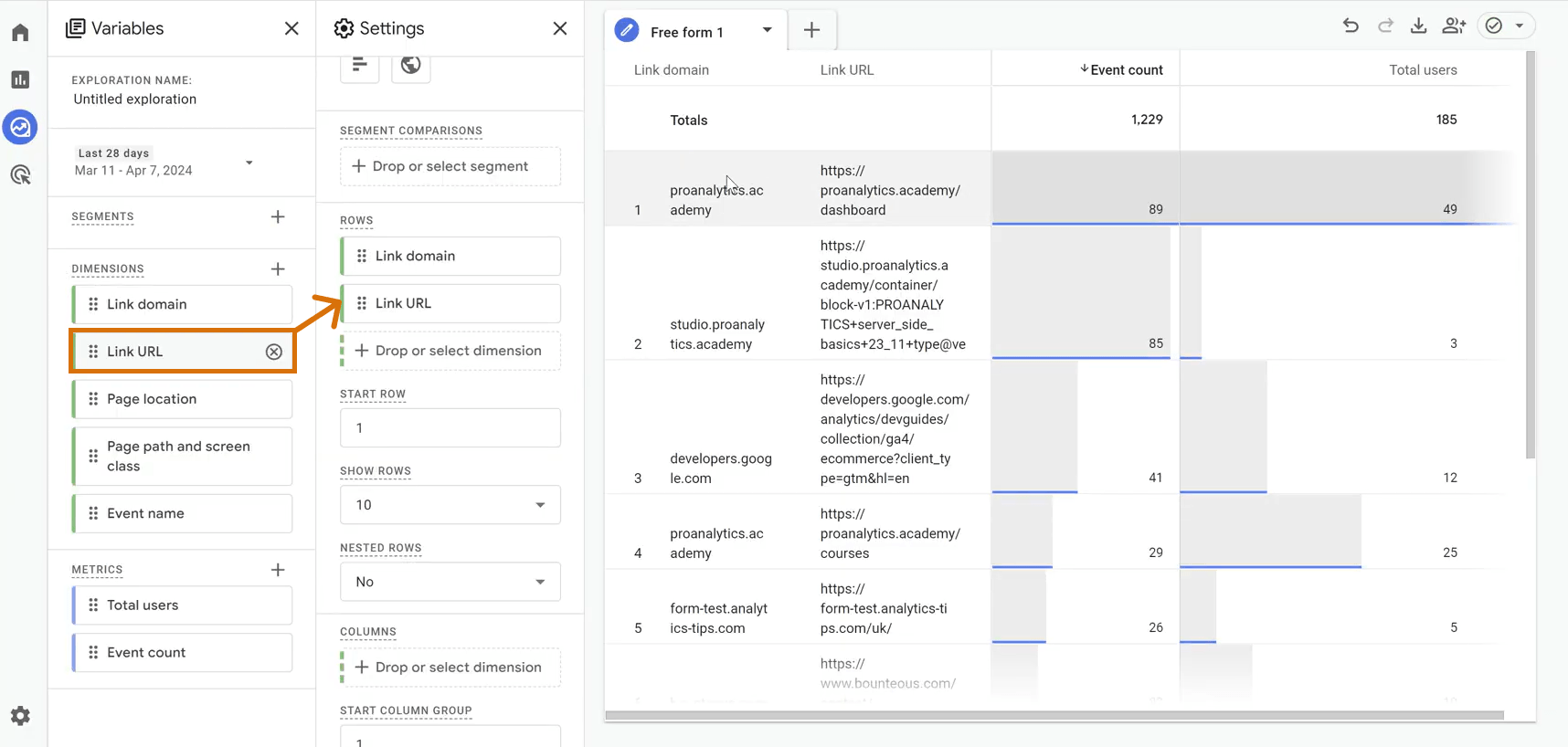Expand the Show Rows dropdown
The width and height of the screenshot is (1568, 747).
click(450, 505)
